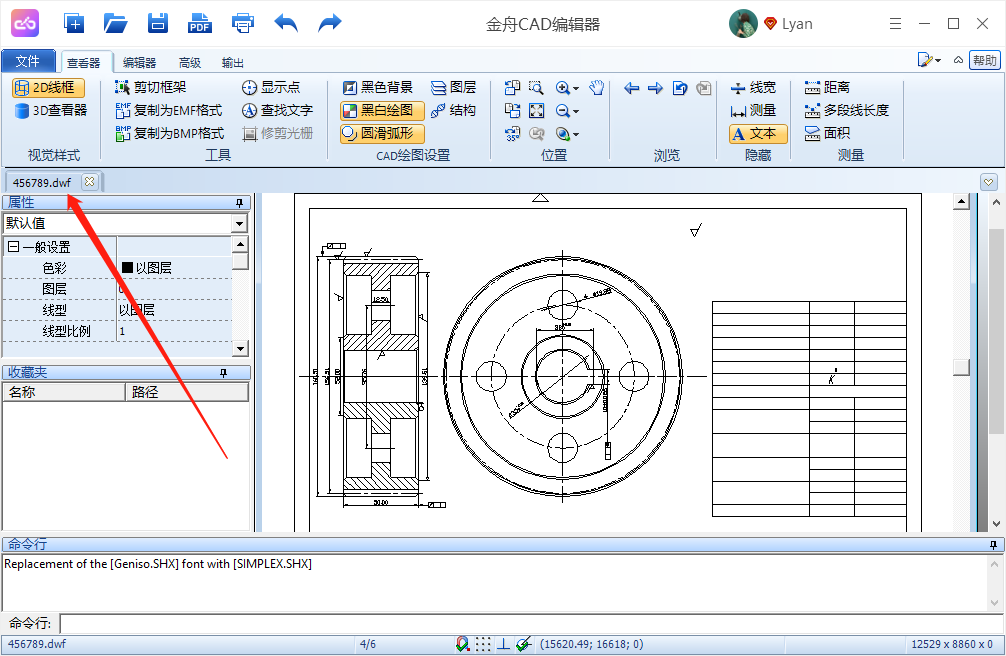
Task: Close the 456789.dwf document tab
Action: (x=89, y=182)
